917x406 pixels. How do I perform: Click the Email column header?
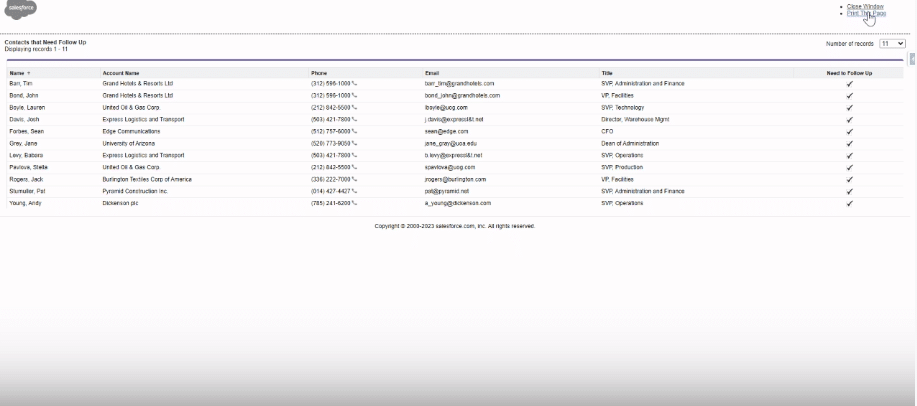tap(432, 73)
